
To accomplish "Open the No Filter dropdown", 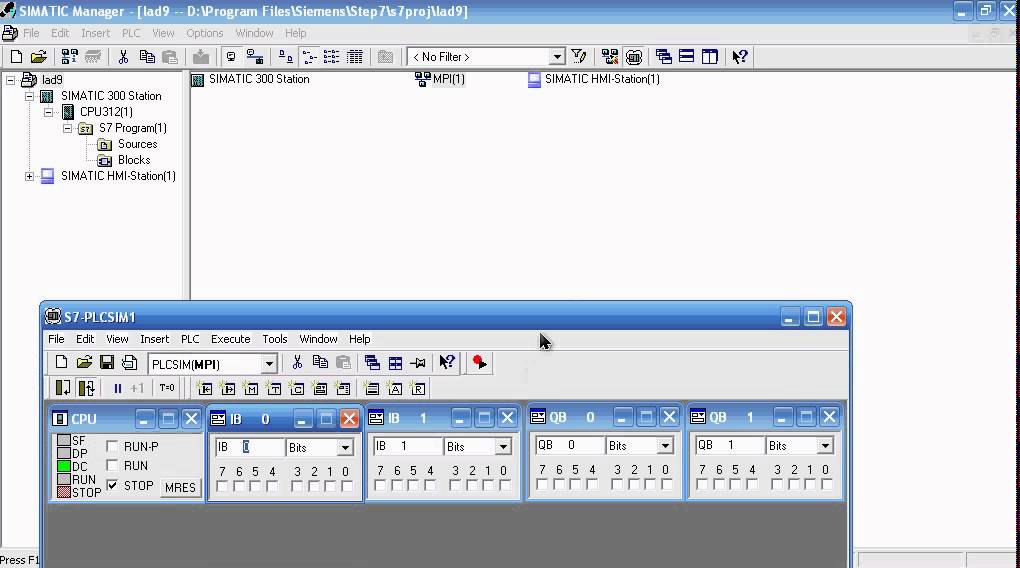I will [x=556, y=57].
